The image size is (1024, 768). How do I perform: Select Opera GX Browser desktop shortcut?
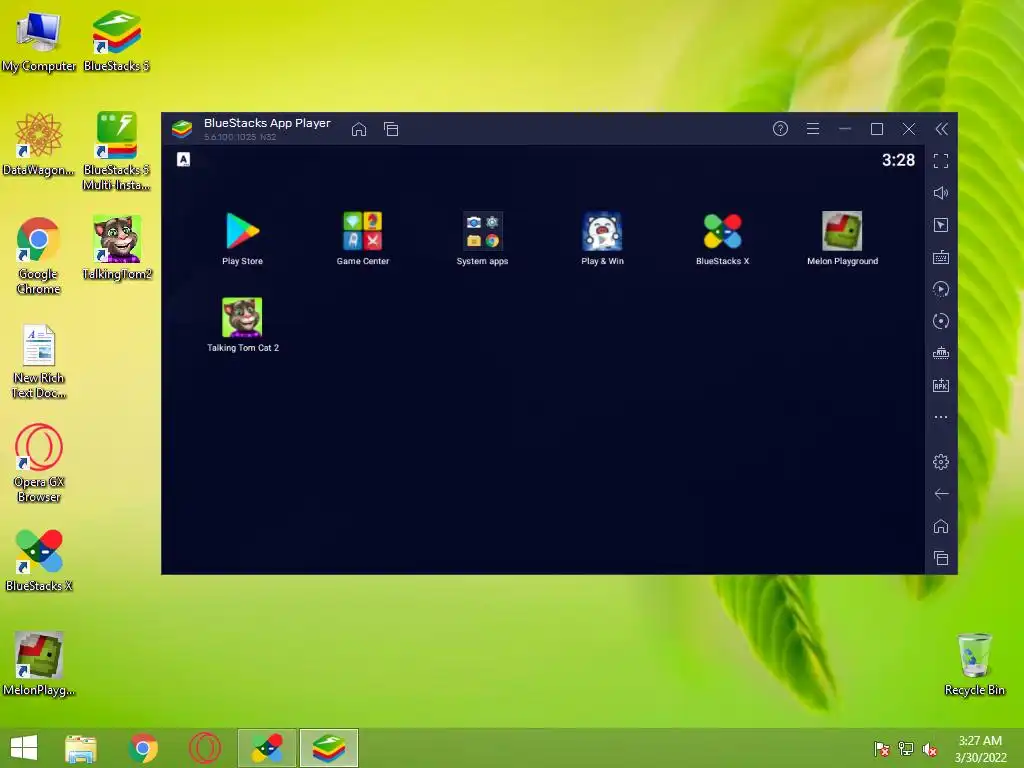coord(39,463)
